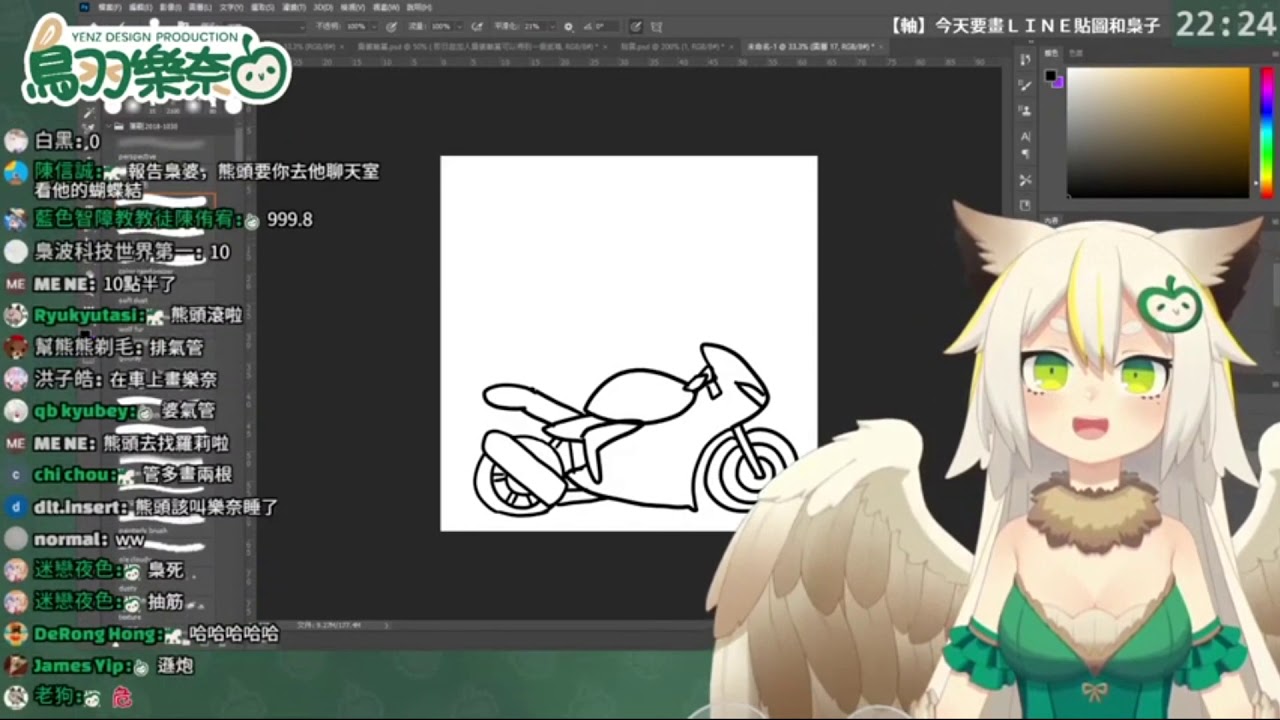This screenshot has height=720, width=1280.
Task: Open the 編輯(E) Edit menu
Action: point(141,7)
